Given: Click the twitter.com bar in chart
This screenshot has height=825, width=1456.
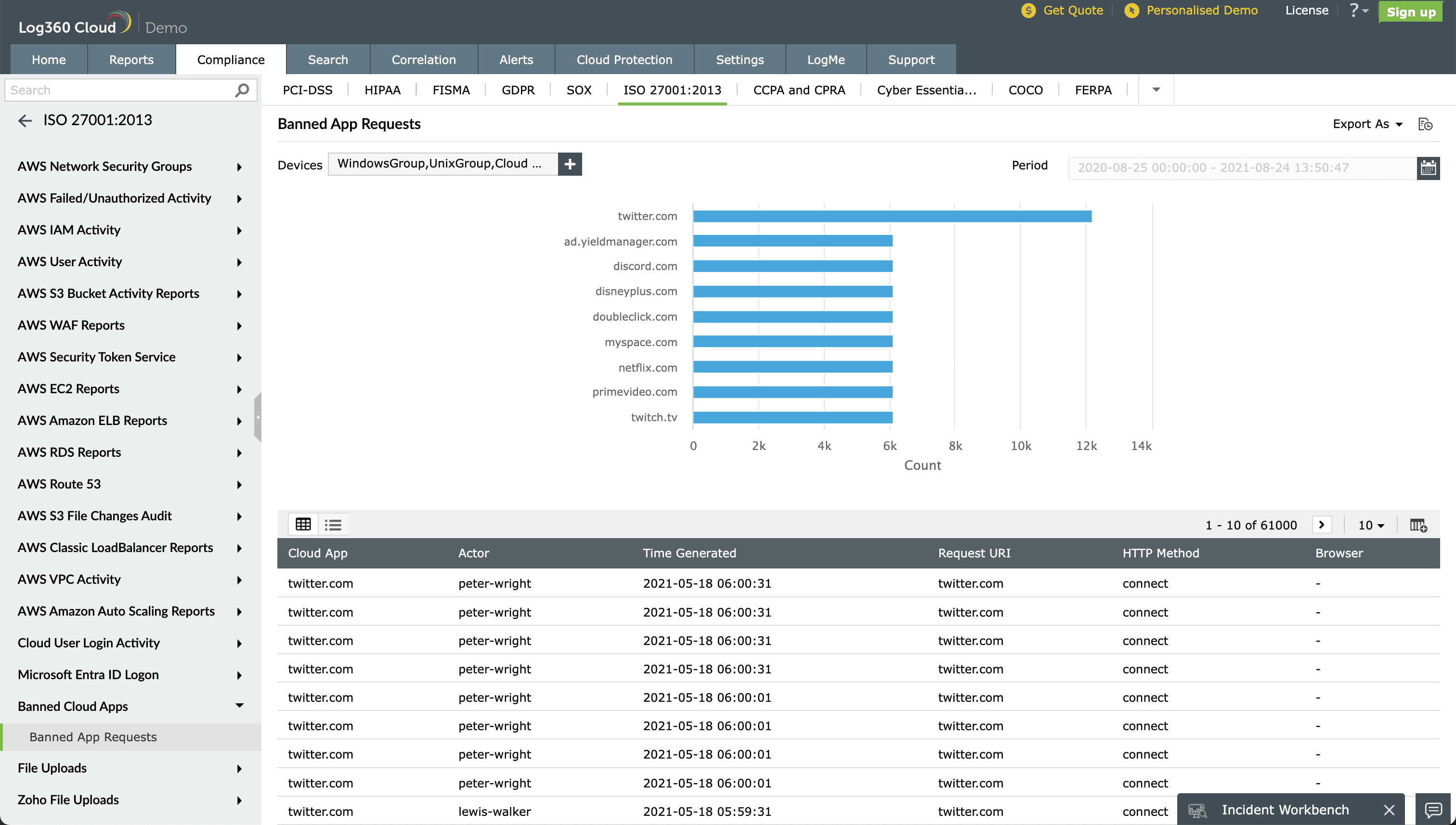Looking at the screenshot, I should click(x=892, y=216).
